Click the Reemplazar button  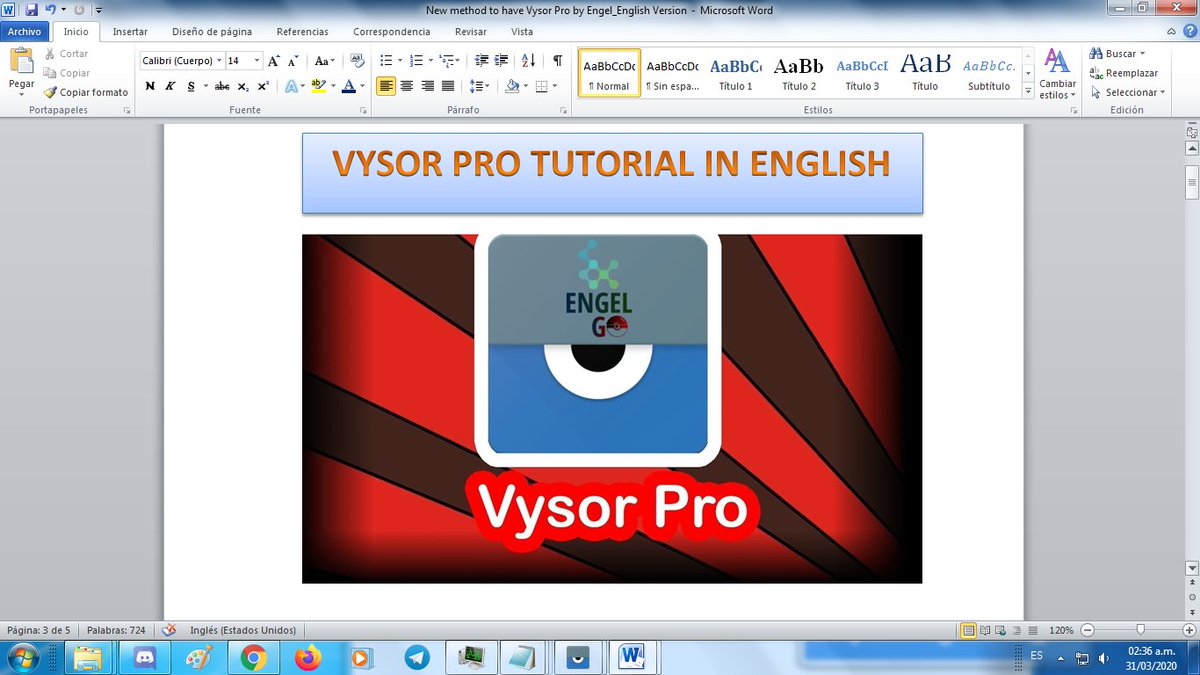tap(1125, 73)
